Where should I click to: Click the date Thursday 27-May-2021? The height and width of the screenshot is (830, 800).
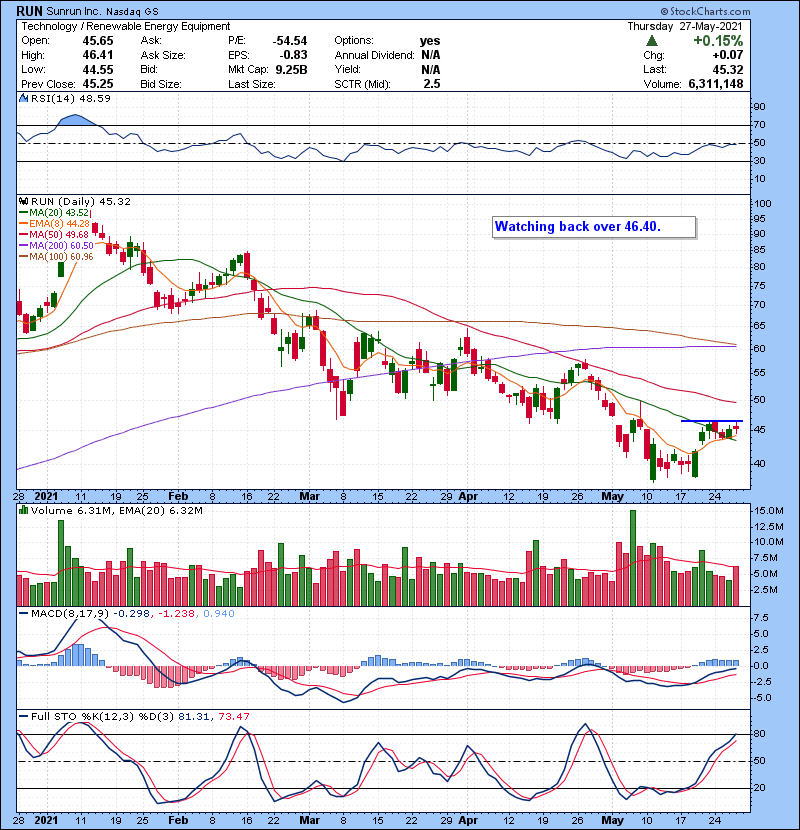click(x=685, y=26)
